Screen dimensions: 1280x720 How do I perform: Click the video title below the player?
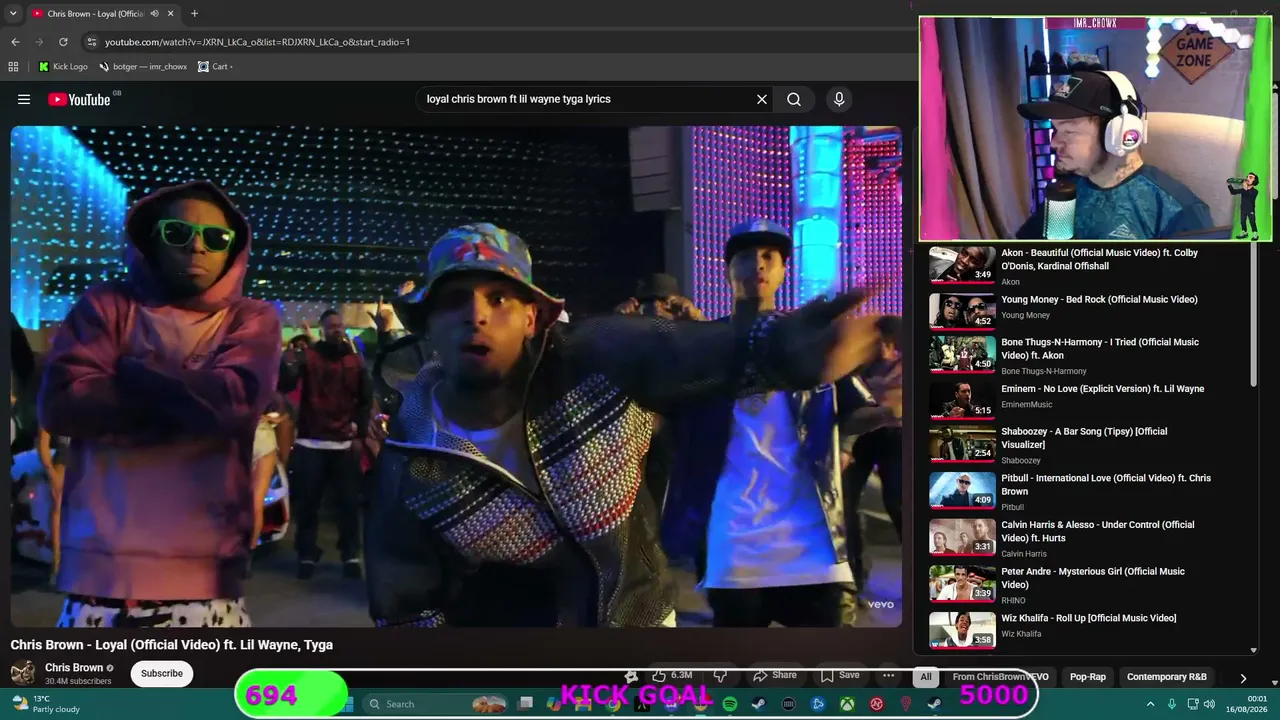point(172,645)
